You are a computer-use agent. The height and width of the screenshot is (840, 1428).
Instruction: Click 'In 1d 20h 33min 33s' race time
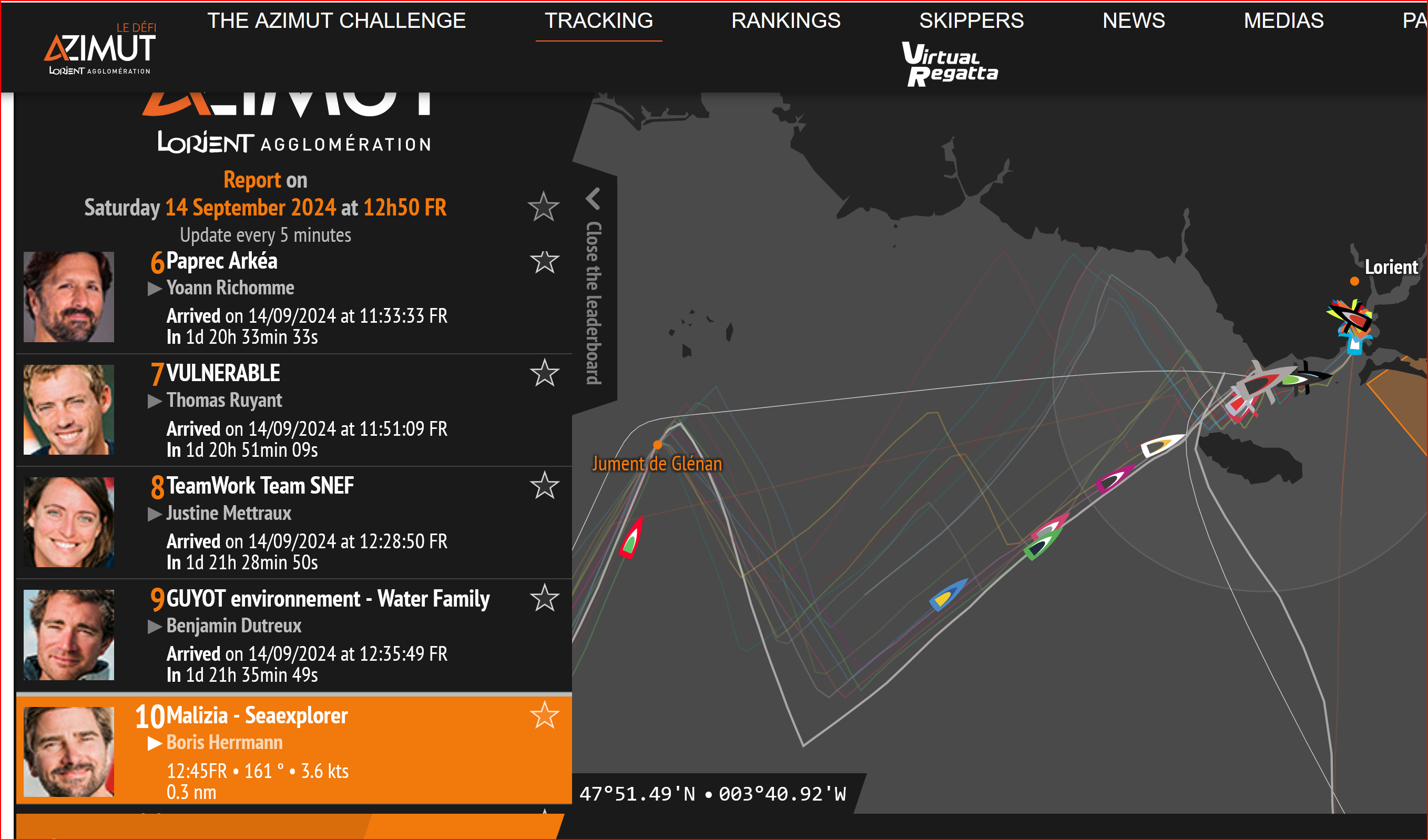[x=242, y=337]
